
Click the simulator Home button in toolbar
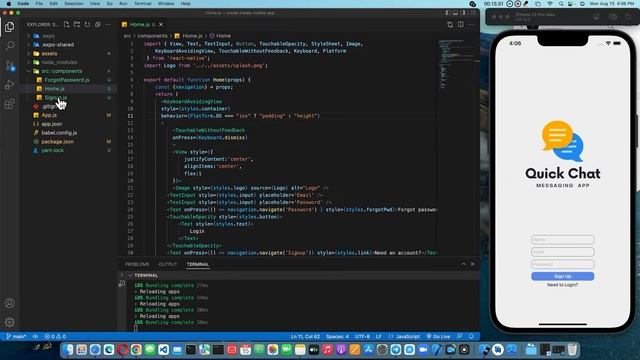click(x=596, y=17)
